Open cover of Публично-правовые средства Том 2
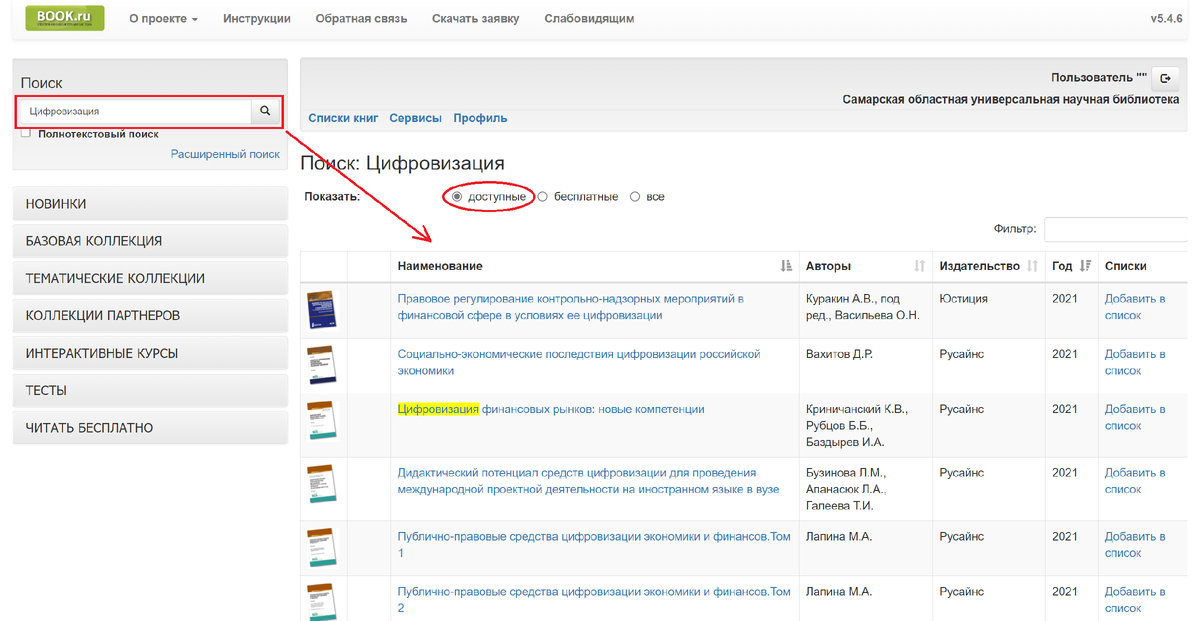The height and width of the screenshot is (621, 1200). 322,601
